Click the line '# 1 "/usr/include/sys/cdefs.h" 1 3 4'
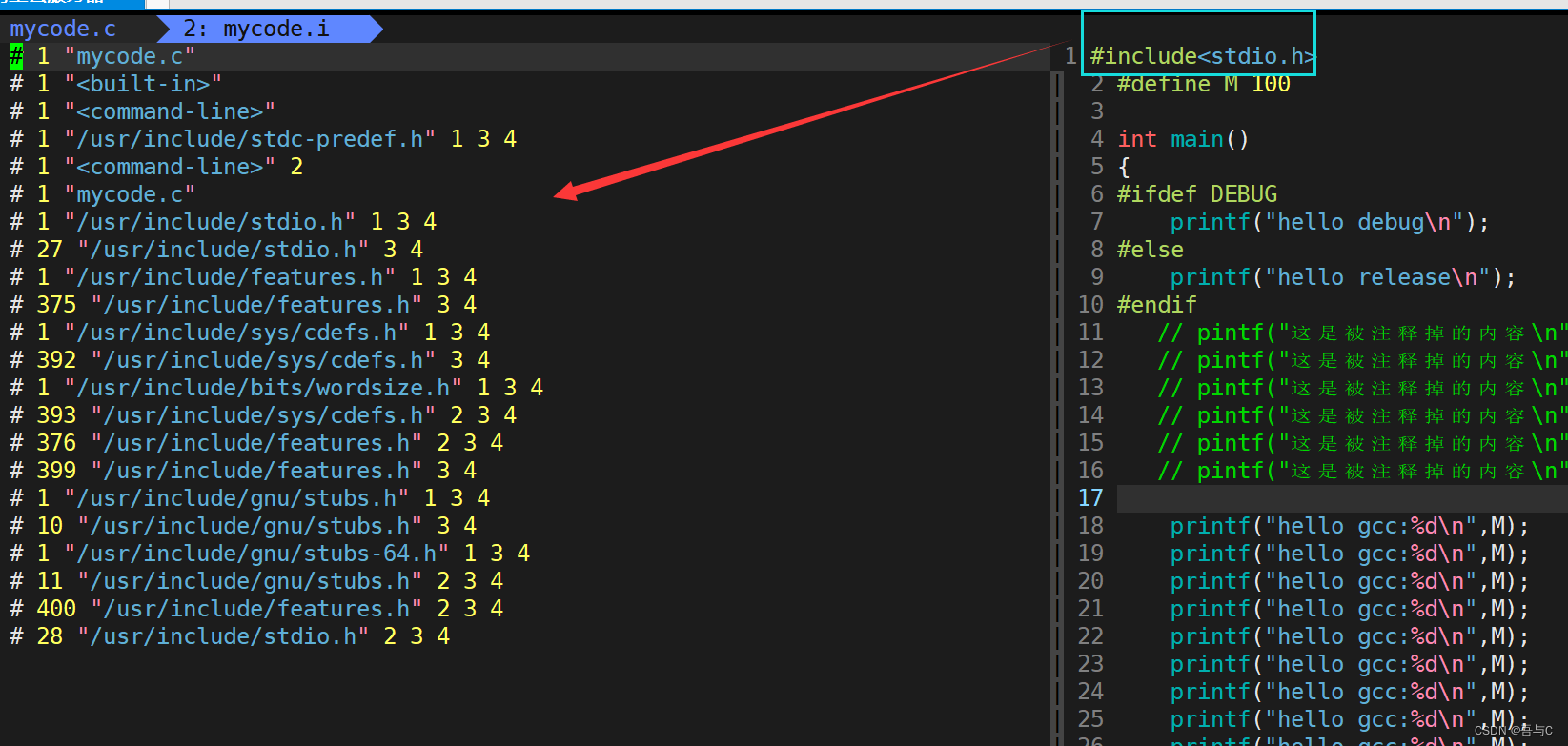The height and width of the screenshot is (746, 1568). click(x=250, y=333)
